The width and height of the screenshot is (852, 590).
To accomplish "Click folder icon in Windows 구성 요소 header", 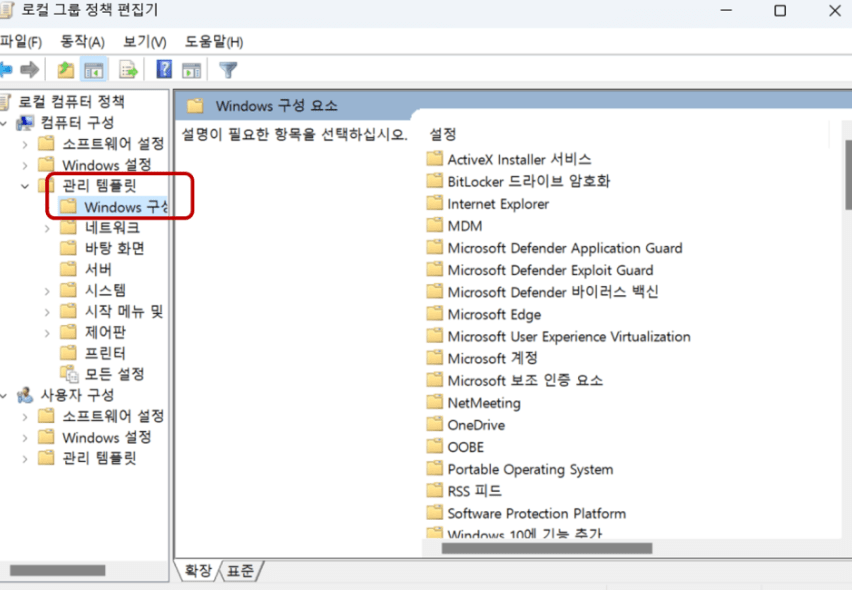I will point(195,105).
